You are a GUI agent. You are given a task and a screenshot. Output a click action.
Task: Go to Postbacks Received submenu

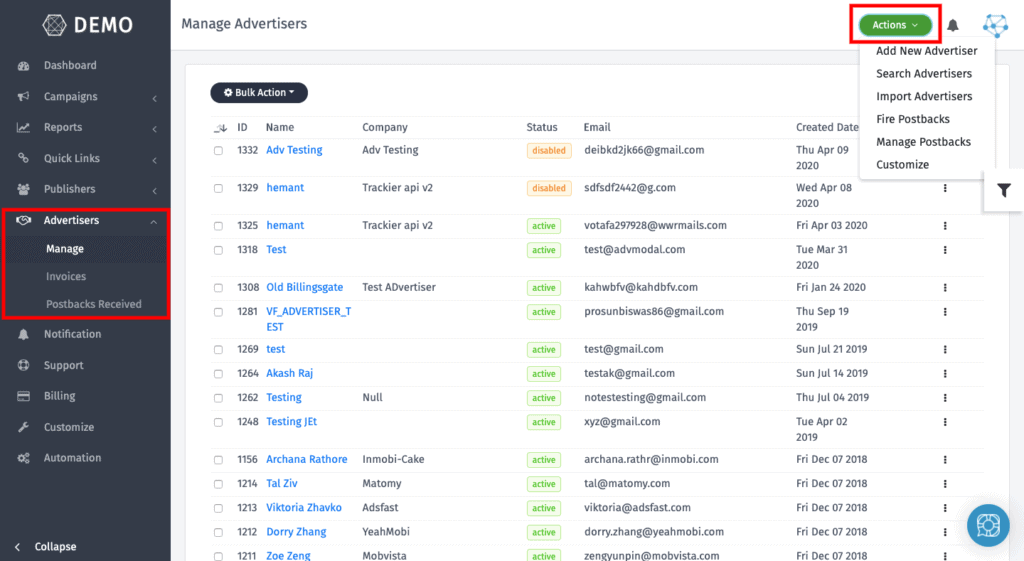pos(93,304)
